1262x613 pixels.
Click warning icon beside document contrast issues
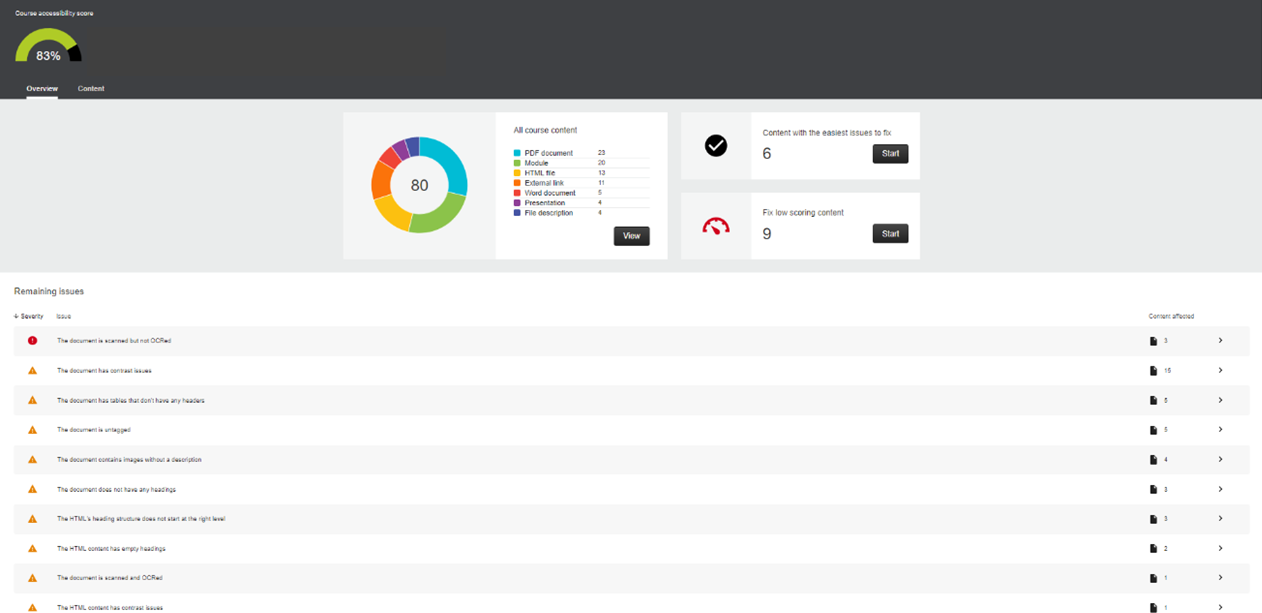(x=32, y=371)
